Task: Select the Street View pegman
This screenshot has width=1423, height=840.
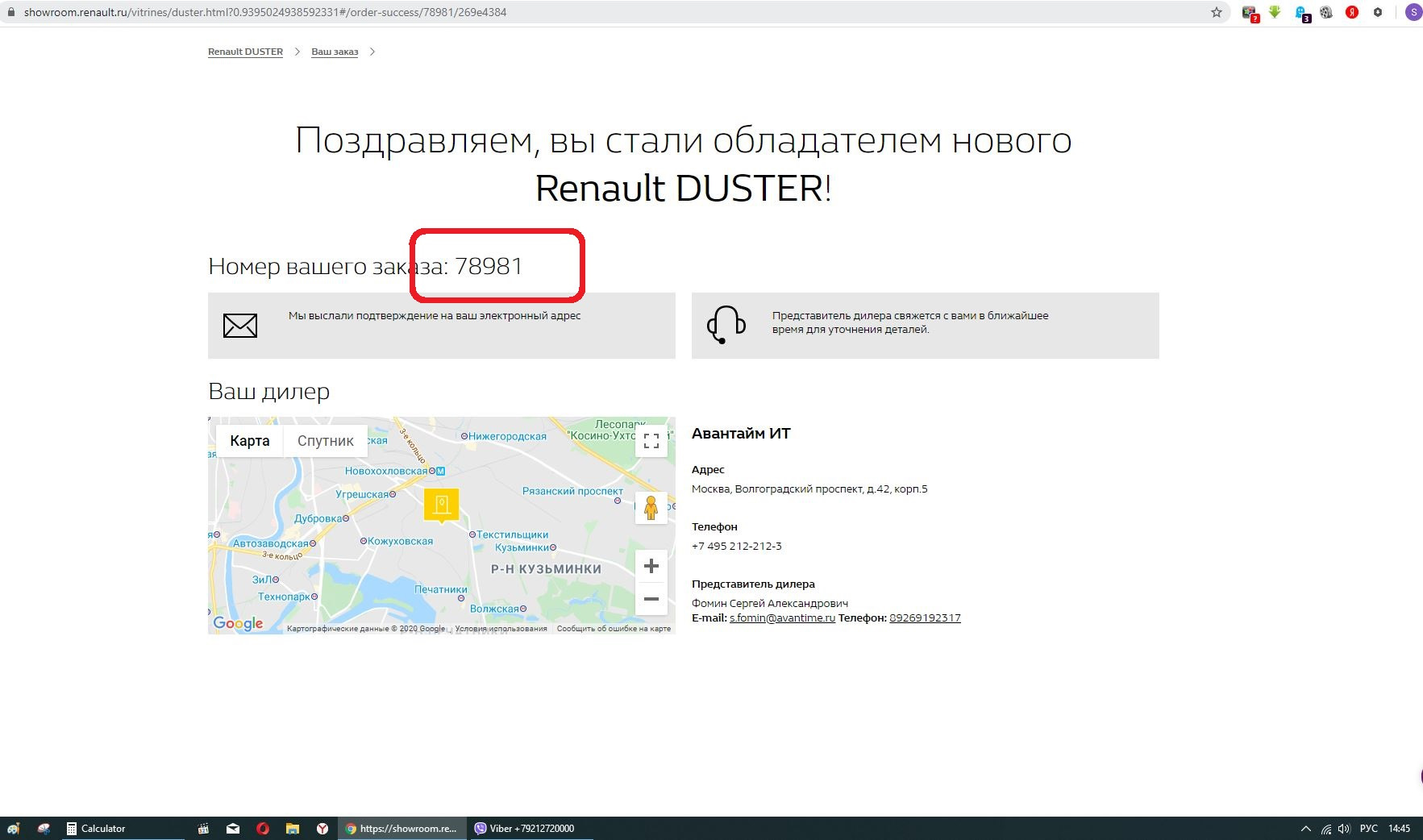Action: coord(651,508)
